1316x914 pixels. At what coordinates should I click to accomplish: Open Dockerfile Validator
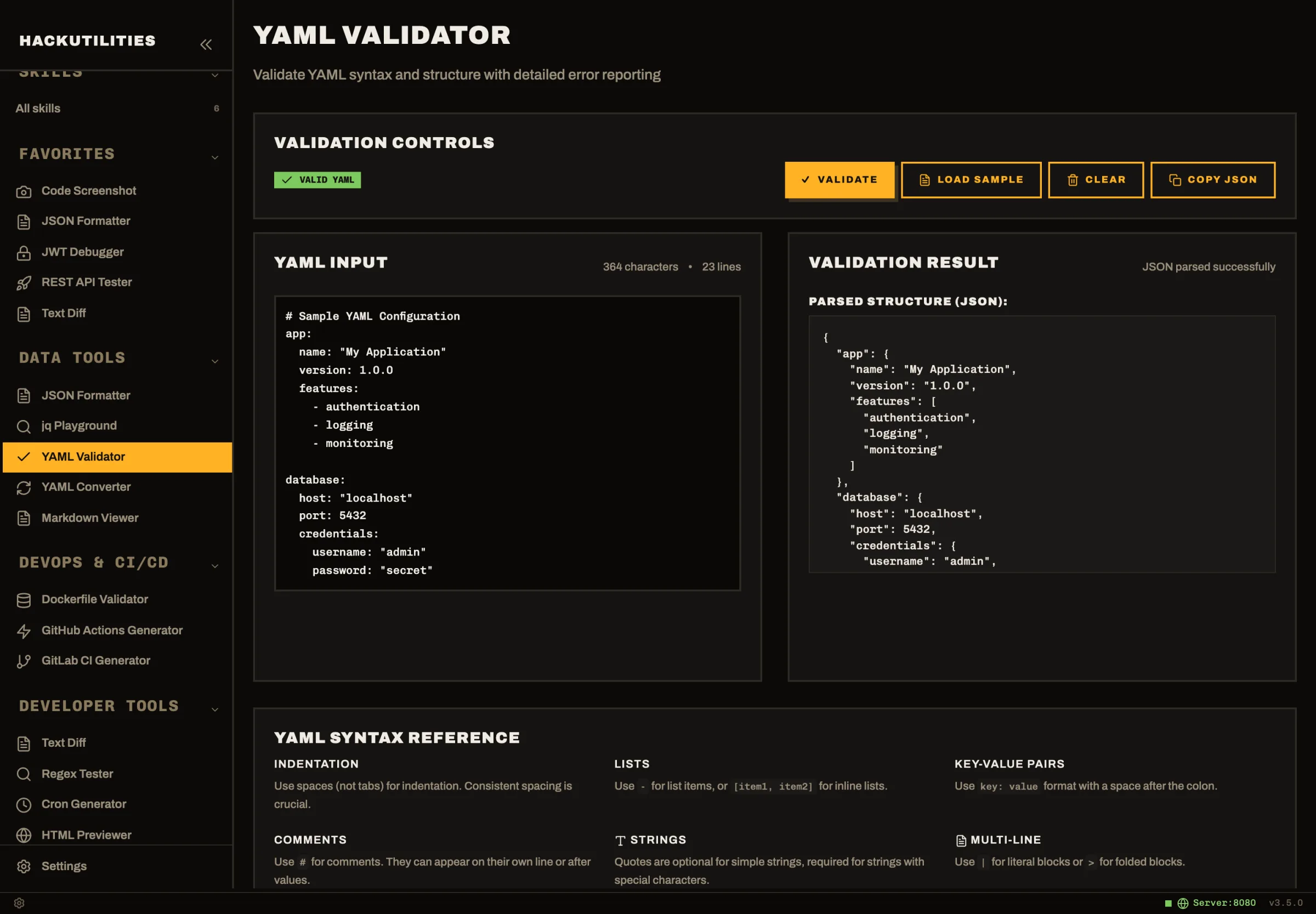point(116,600)
